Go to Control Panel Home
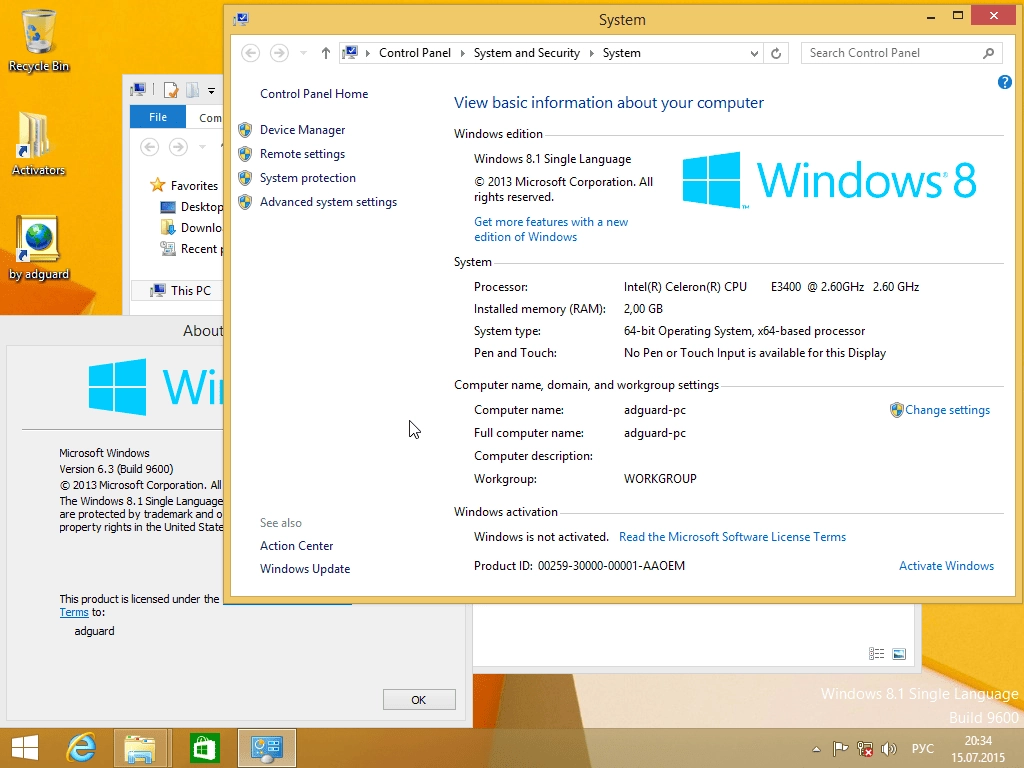This screenshot has height=768, width=1024. pos(314,94)
